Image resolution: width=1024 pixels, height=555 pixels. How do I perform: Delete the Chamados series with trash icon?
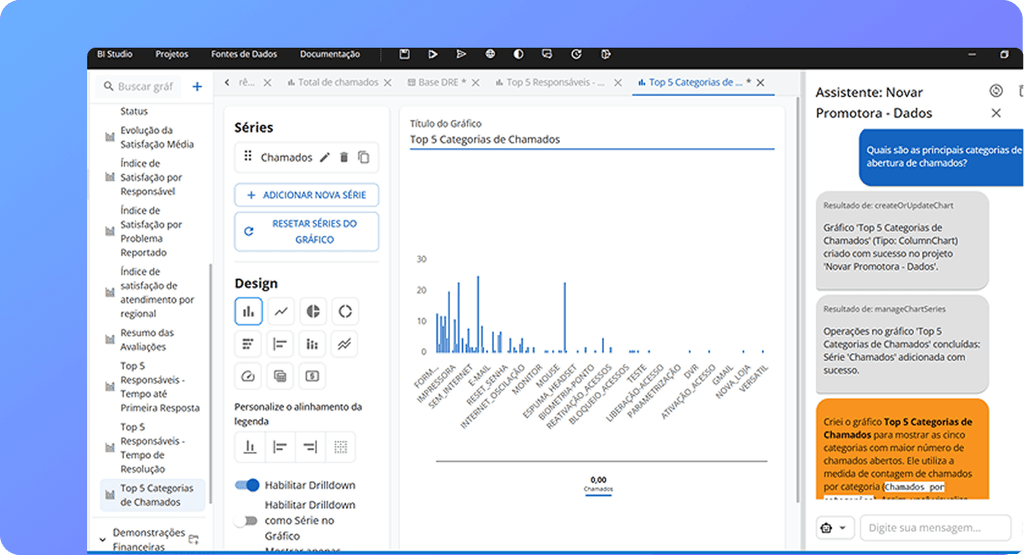coord(344,157)
